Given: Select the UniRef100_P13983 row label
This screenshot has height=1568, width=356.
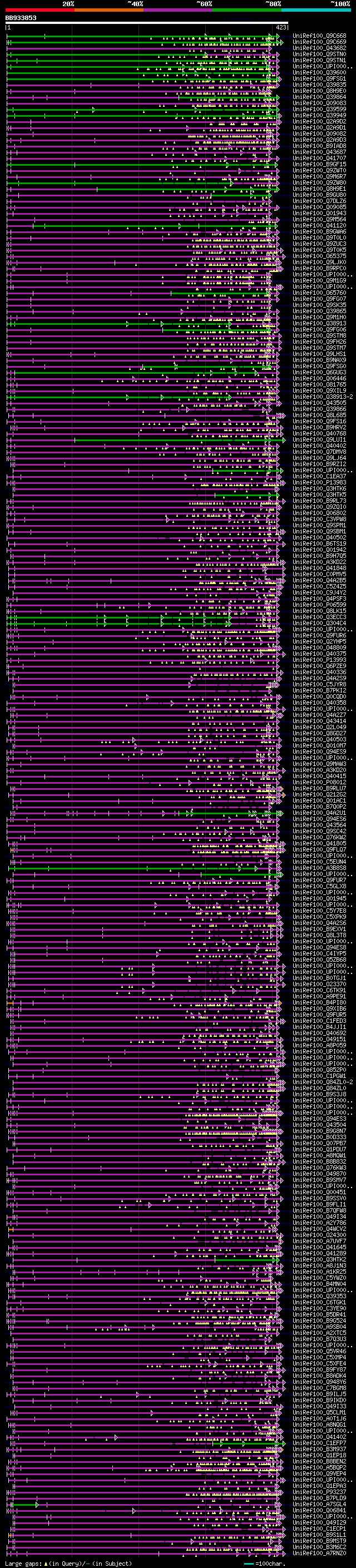Looking at the screenshot, I should pyautogui.click(x=319, y=483).
